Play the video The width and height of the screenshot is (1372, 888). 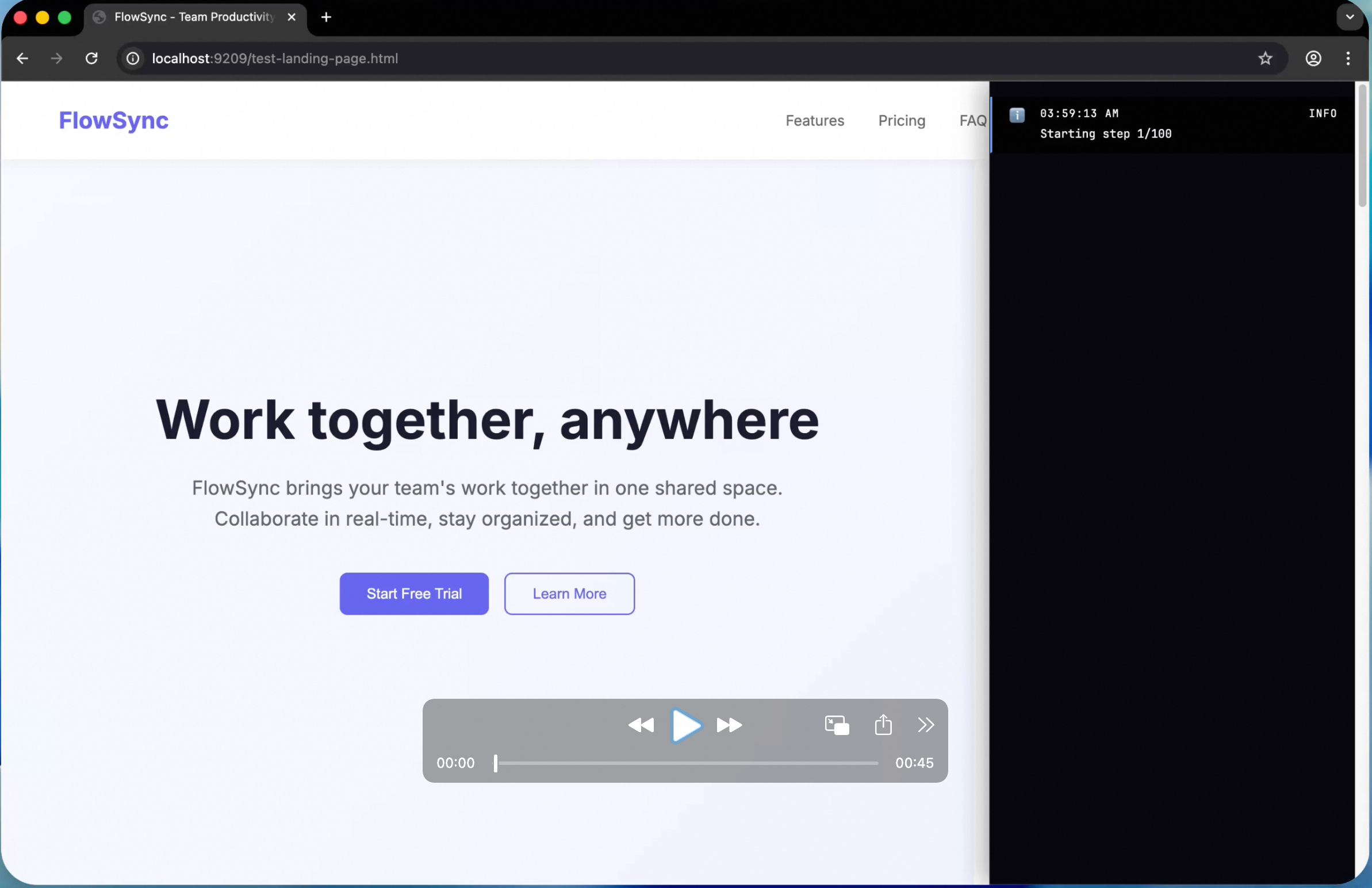click(x=686, y=725)
